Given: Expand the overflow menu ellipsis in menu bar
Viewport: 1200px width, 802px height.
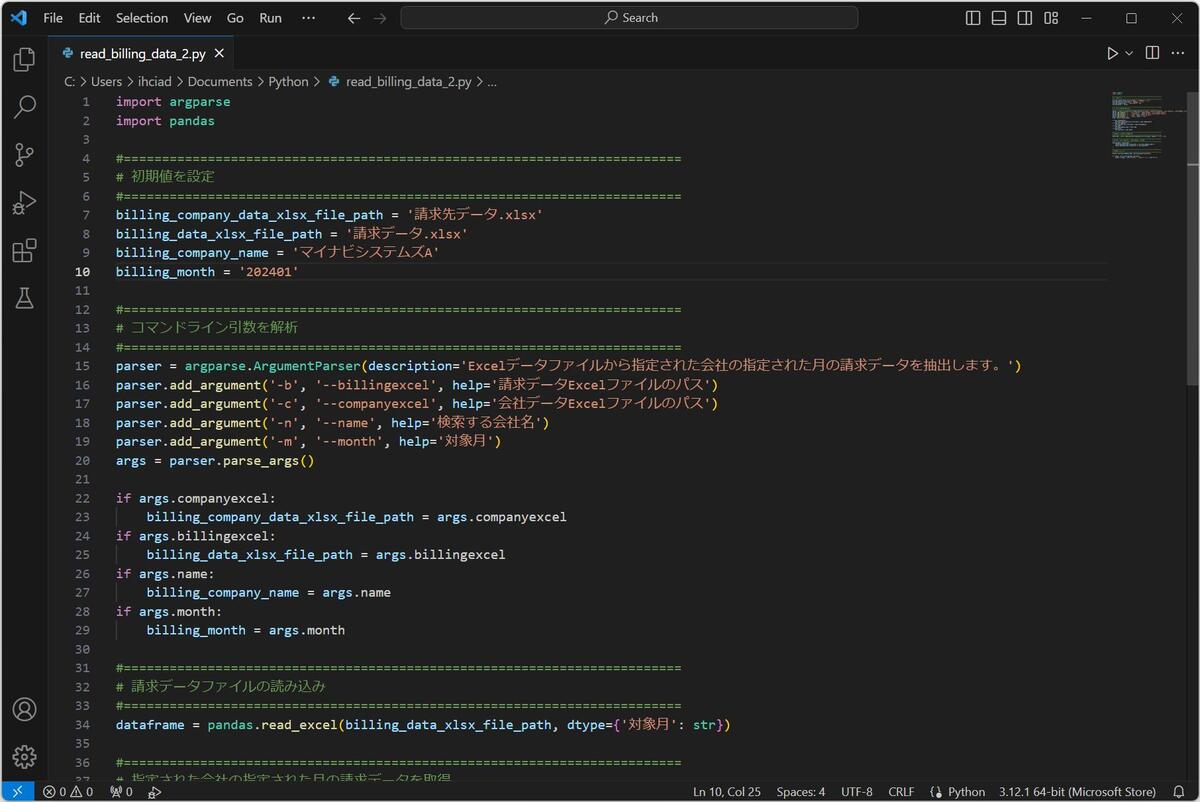Looking at the screenshot, I should pyautogui.click(x=308, y=18).
